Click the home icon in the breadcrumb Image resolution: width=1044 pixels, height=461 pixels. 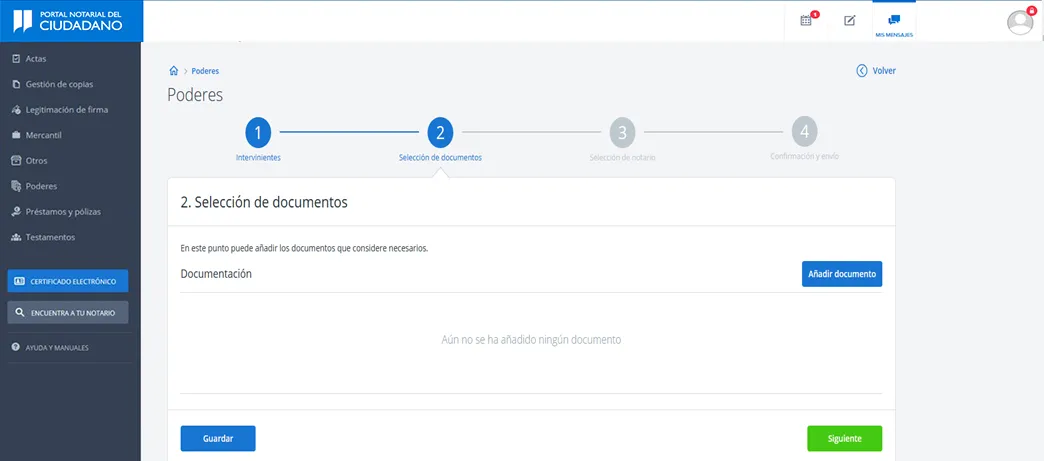pyautogui.click(x=174, y=71)
